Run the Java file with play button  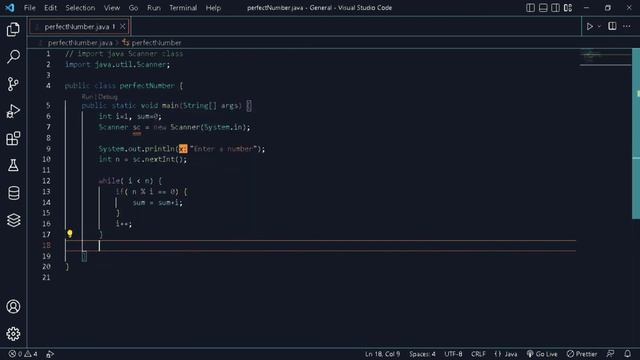pyautogui.click(x=589, y=27)
